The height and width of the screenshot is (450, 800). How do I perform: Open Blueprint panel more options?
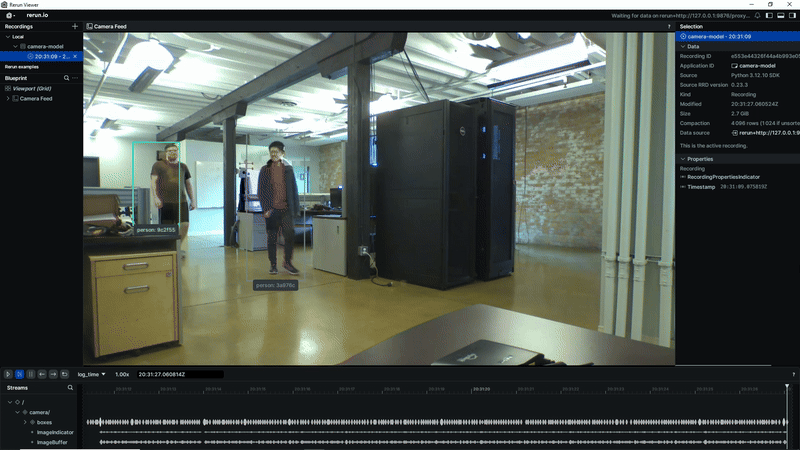(x=75, y=77)
